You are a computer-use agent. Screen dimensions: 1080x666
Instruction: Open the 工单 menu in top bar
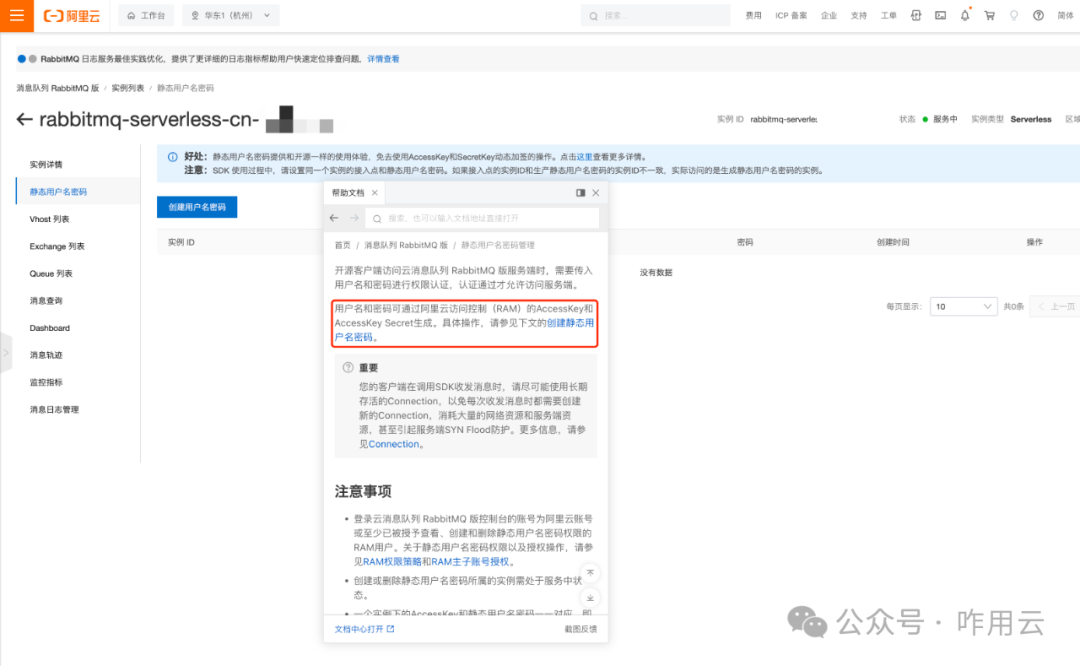pyautogui.click(x=889, y=15)
